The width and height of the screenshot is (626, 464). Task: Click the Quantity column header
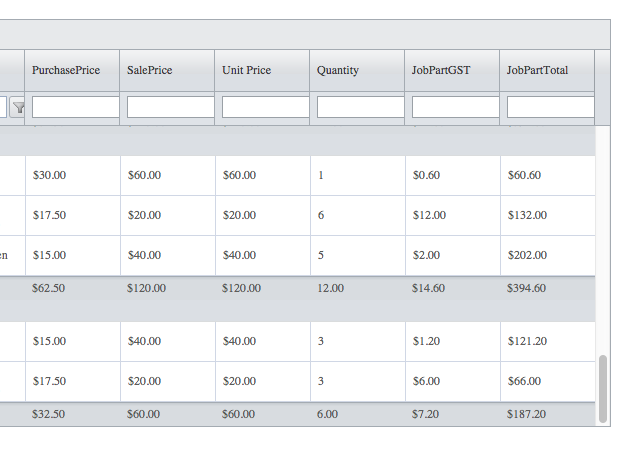tap(357, 71)
